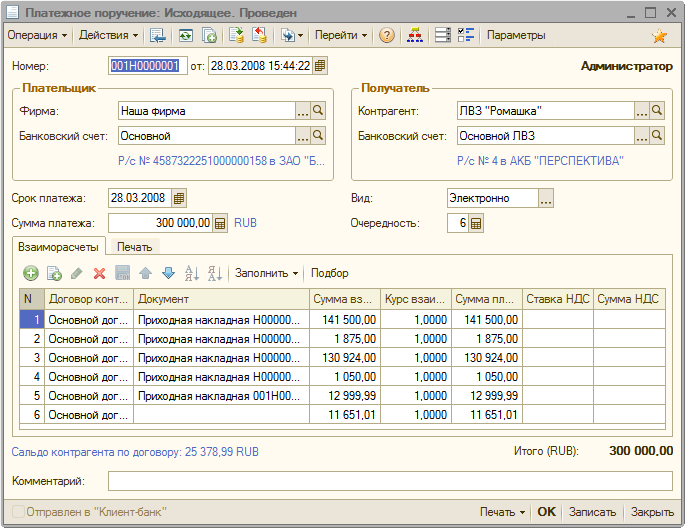Image resolution: width=685 pixels, height=528 pixels.
Task: Click the Сумма платежа value field
Action: (x=160, y=223)
